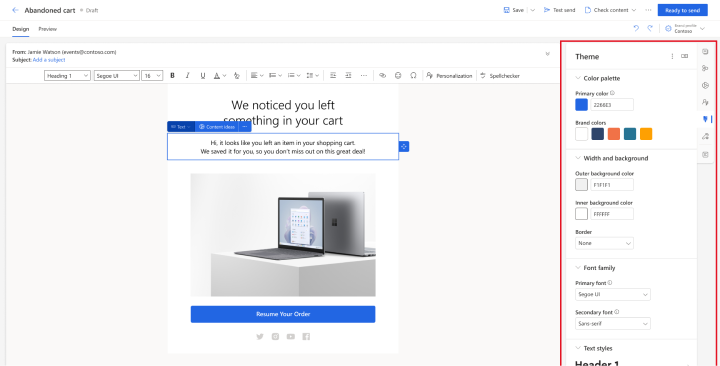Open the font color picker
Image resolution: width=720 pixels, height=366 pixels.
tap(220, 76)
